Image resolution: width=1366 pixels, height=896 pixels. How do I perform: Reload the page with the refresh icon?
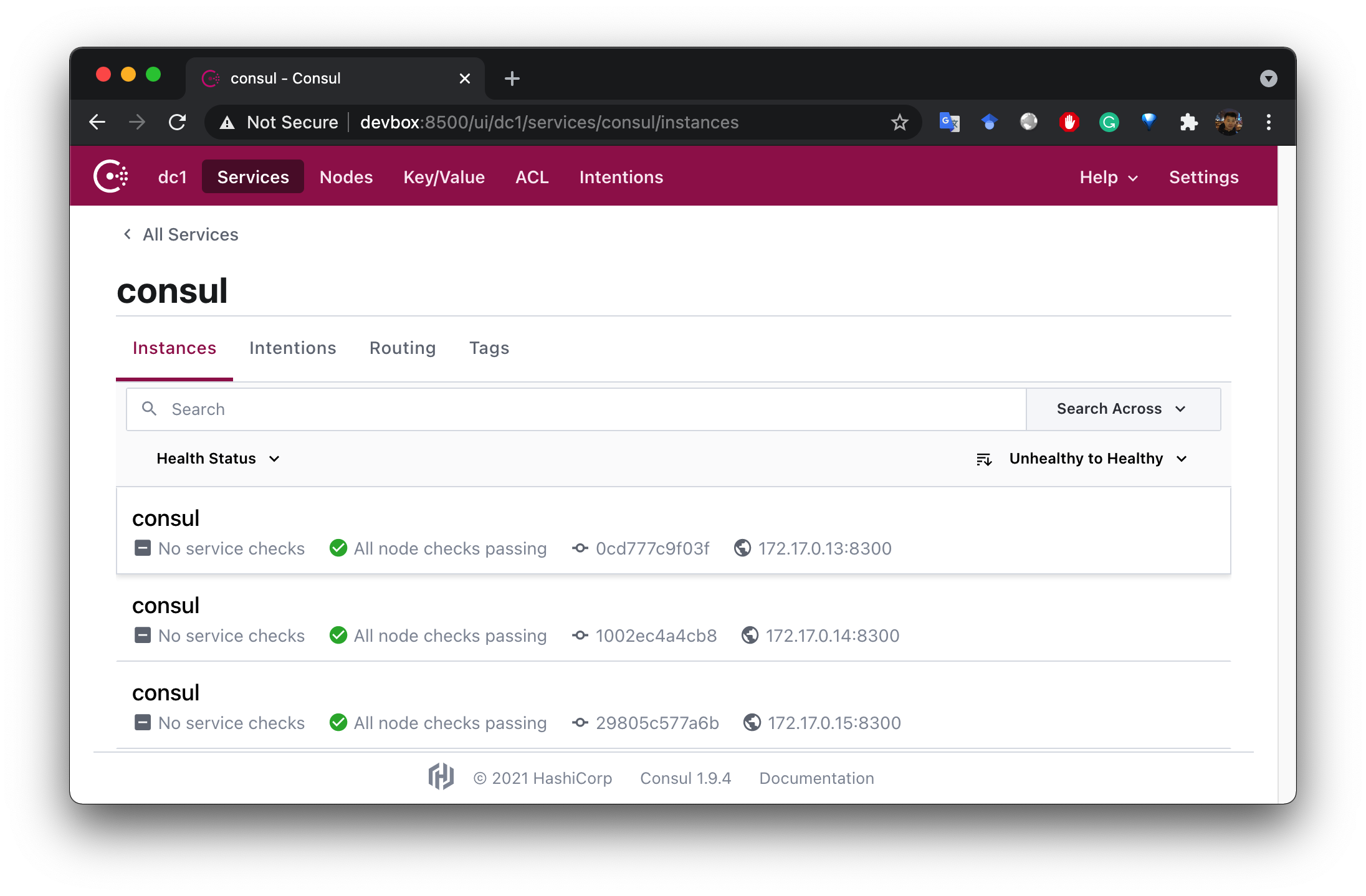(178, 122)
